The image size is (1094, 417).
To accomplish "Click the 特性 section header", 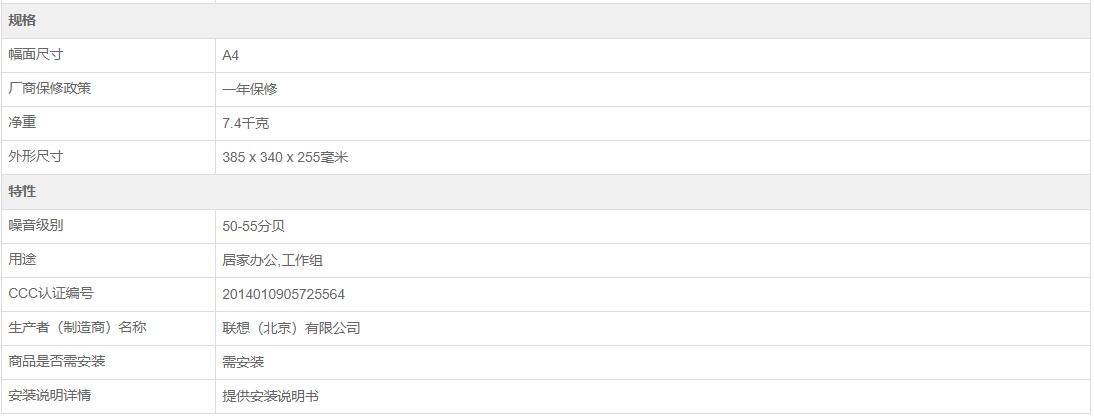I will (22, 191).
